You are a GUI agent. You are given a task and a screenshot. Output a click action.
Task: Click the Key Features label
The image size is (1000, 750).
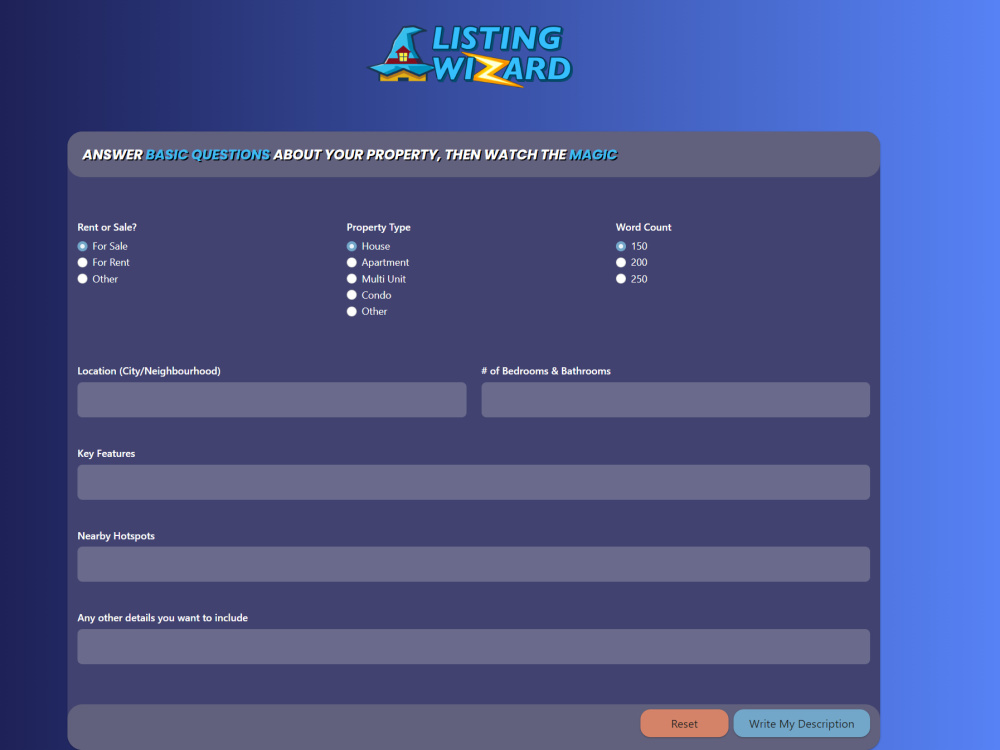coord(106,453)
